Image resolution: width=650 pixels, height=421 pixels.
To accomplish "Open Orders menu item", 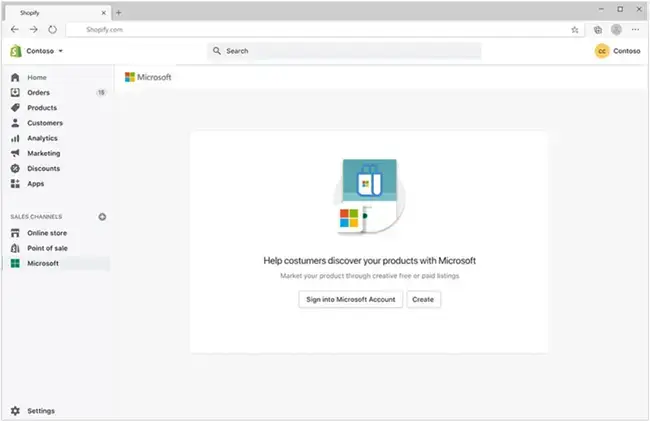I will (x=39, y=92).
